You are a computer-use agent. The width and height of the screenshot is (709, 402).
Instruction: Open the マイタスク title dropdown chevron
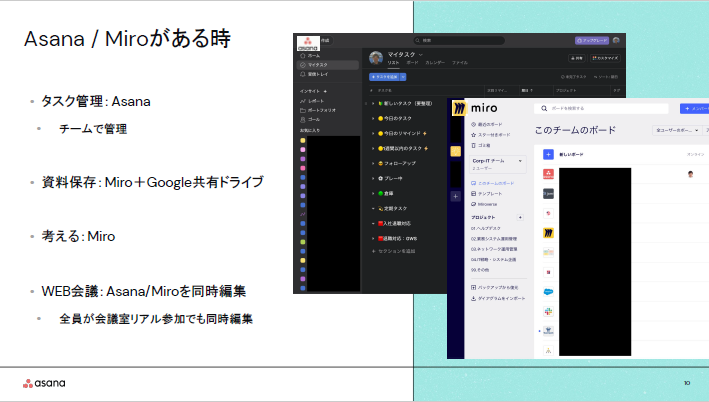[x=421, y=54]
